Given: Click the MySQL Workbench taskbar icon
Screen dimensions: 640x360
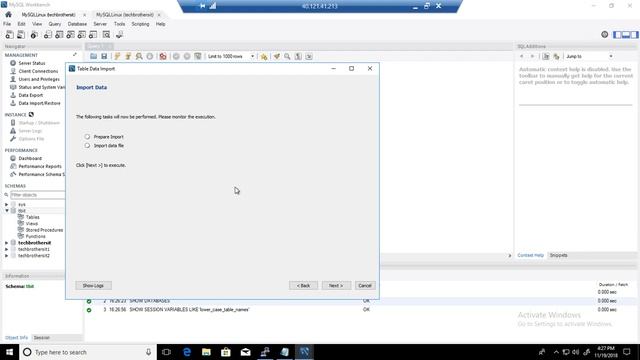Looking at the screenshot, I should (304, 352).
